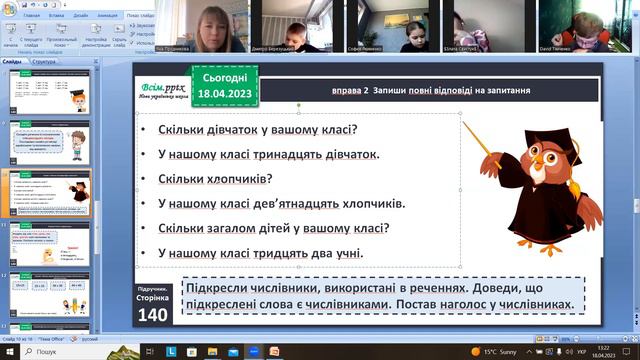Switch to Normal view in status bar

(539, 339)
